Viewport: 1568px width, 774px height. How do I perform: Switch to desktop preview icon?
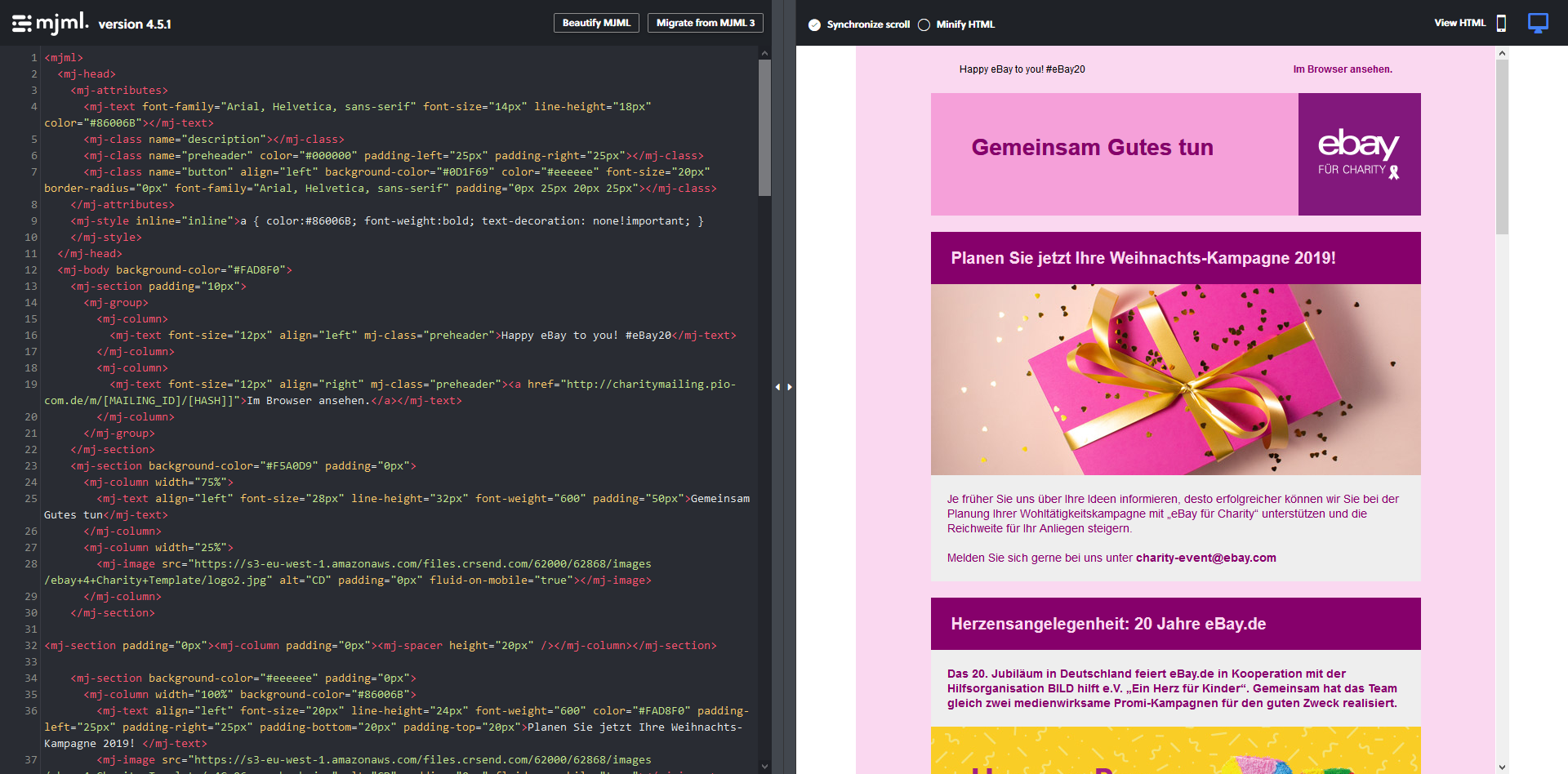[x=1538, y=23]
